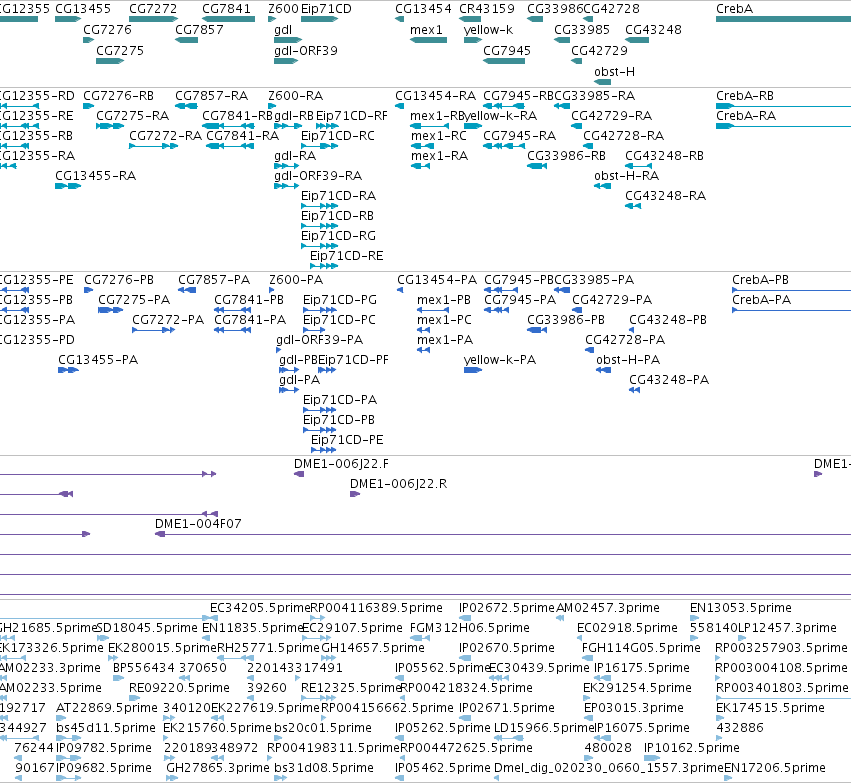
Task: Open protein gdl-ORF39-PA
Action: point(320,340)
